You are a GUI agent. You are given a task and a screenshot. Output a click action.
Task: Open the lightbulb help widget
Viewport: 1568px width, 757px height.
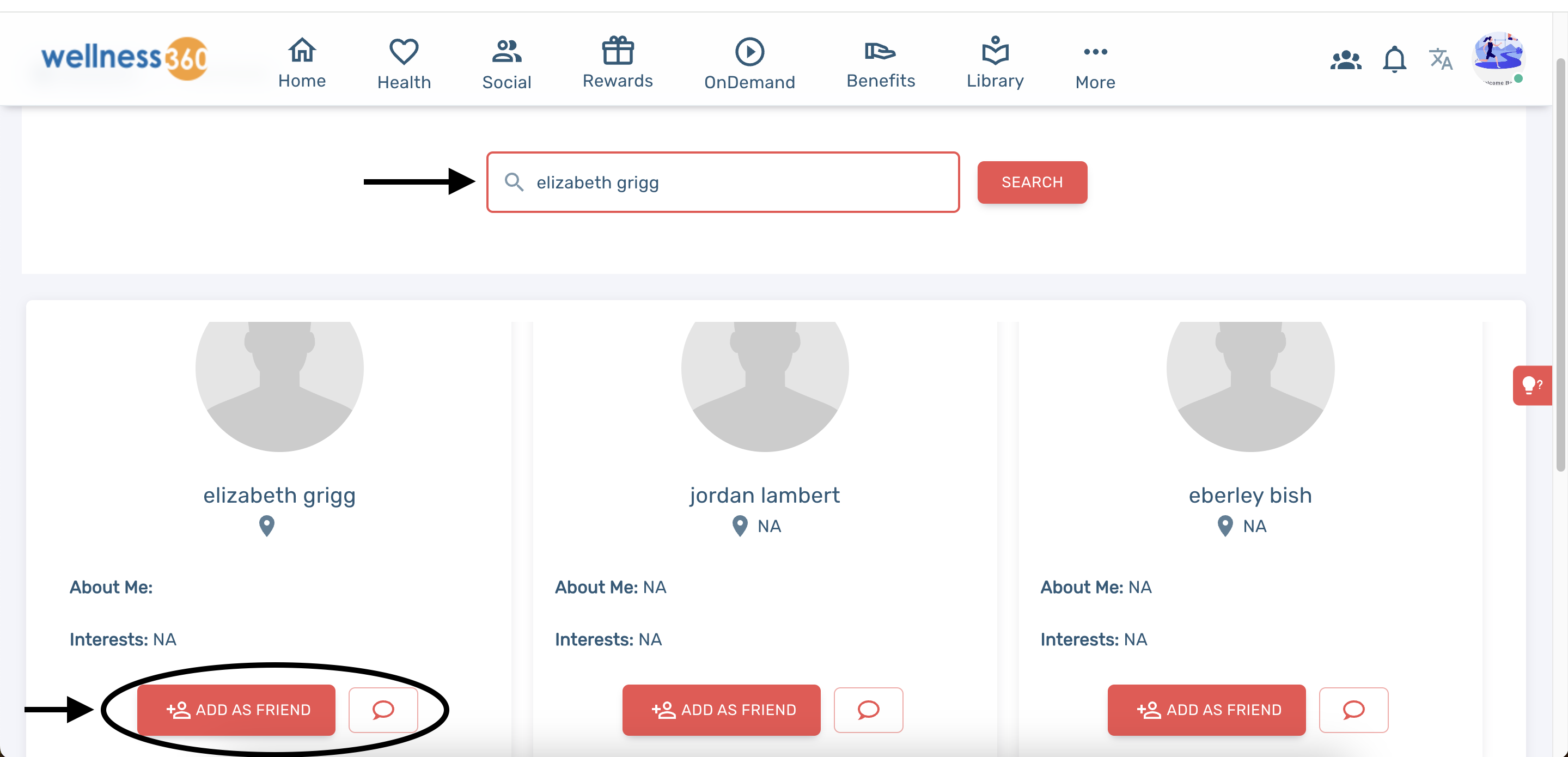(1532, 384)
